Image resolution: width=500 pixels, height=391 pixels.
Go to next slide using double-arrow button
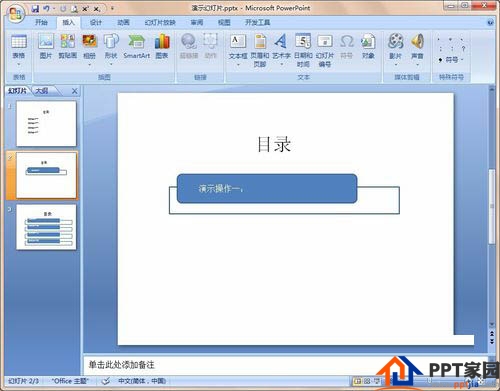click(x=492, y=341)
